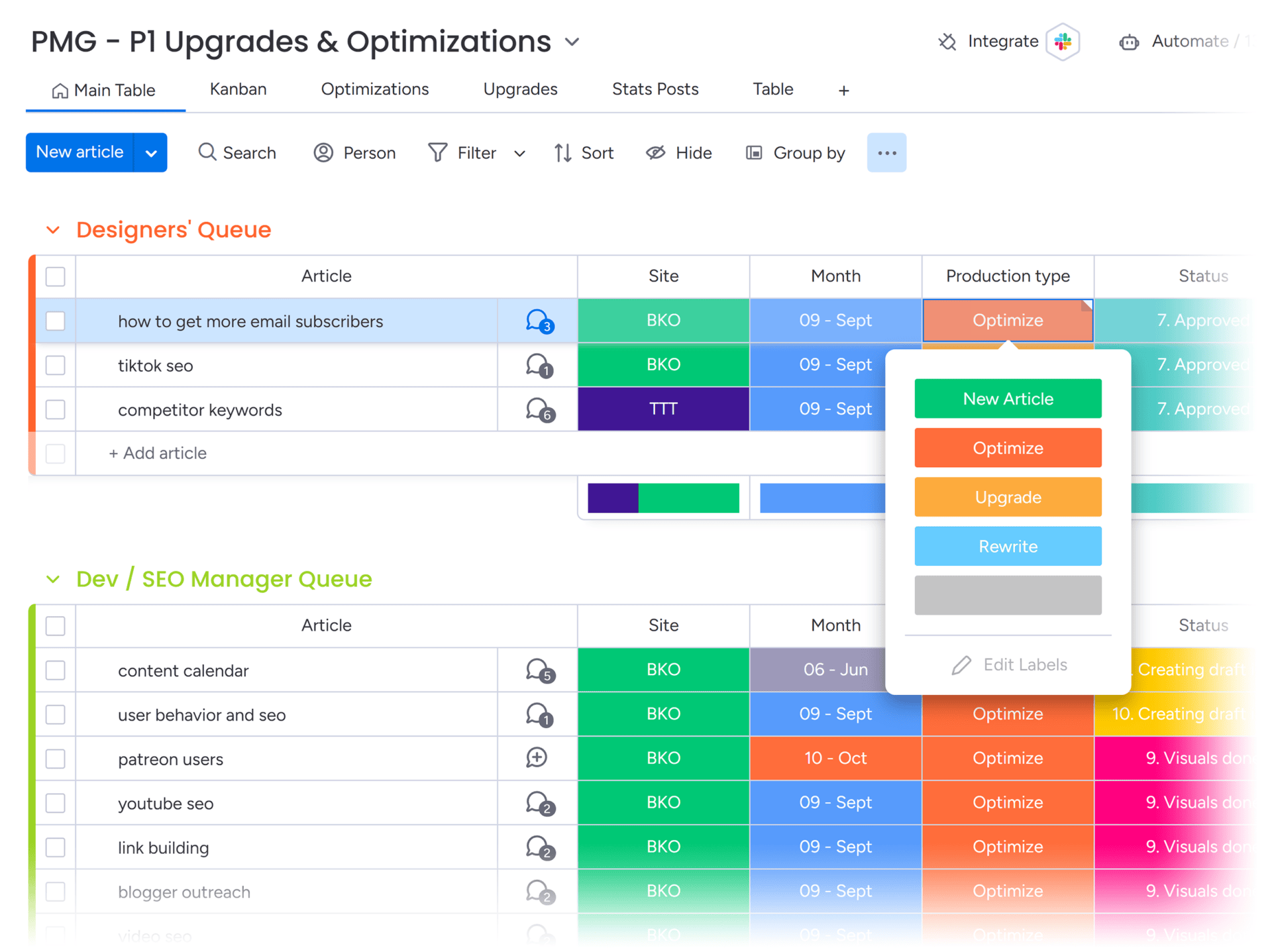Screen dimensions: 1272x952
Task: Open the Stats Posts tab
Action: (655, 89)
